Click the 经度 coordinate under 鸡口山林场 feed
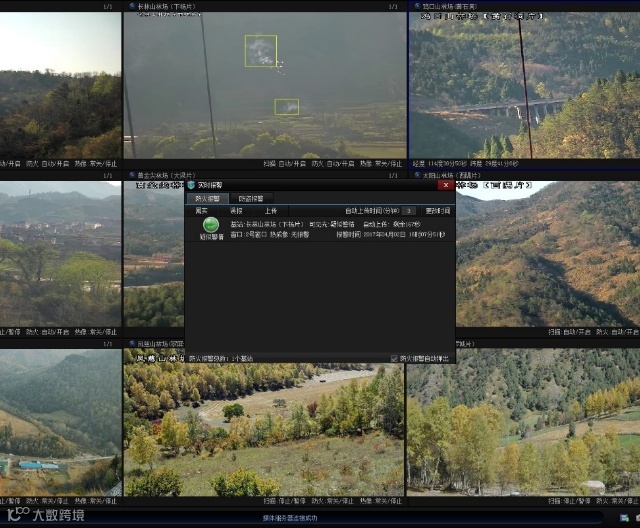 (x=439, y=164)
